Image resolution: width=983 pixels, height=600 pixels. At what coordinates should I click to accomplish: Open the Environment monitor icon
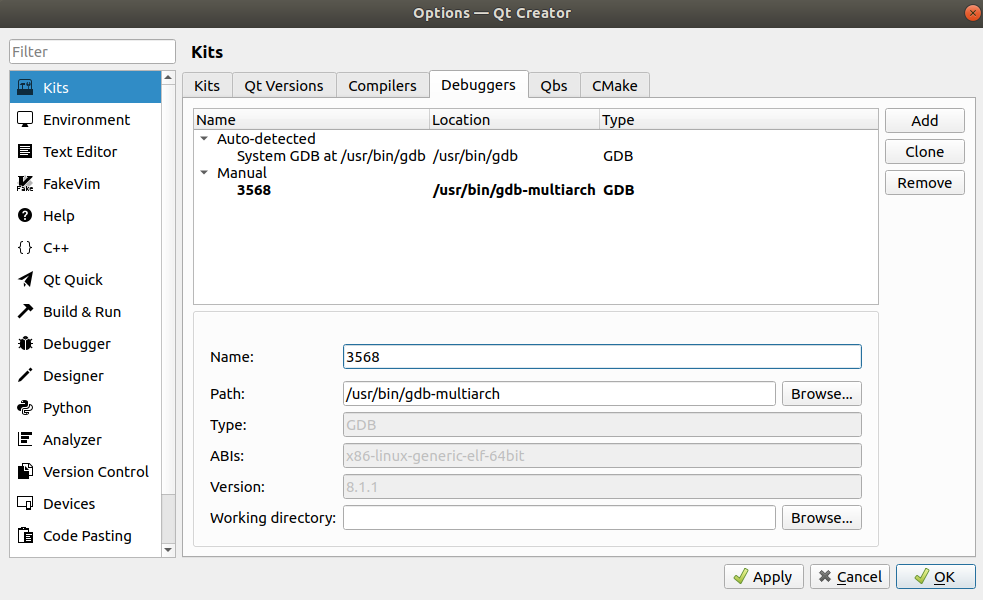coord(25,120)
